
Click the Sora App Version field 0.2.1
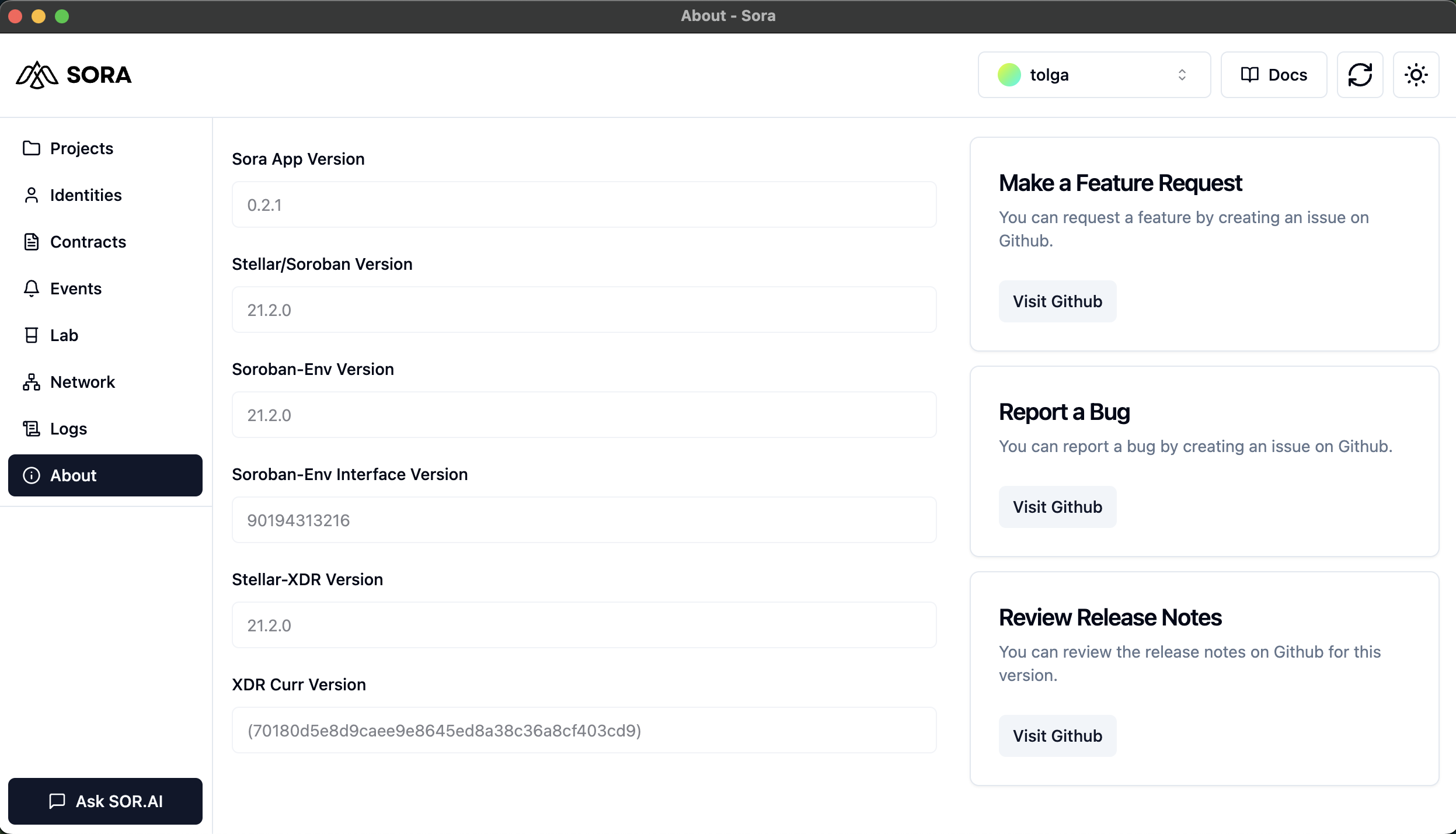point(584,204)
